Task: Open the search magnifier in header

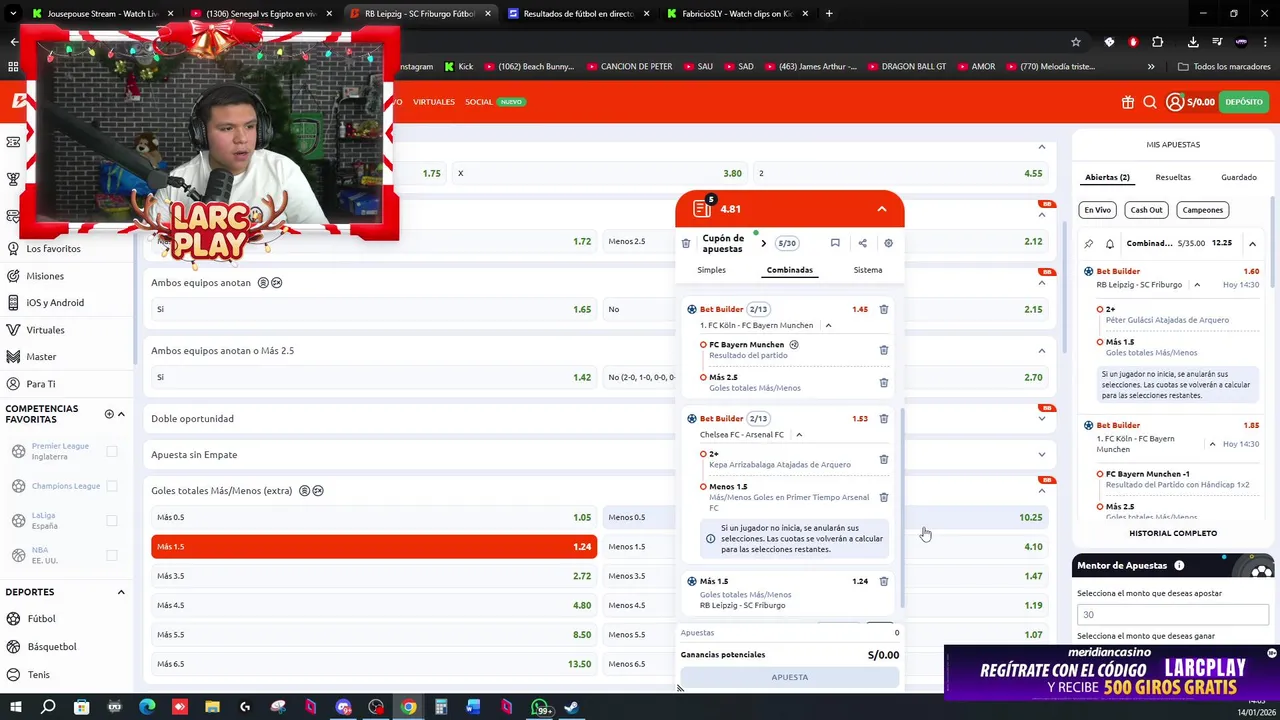Action: (1150, 102)
